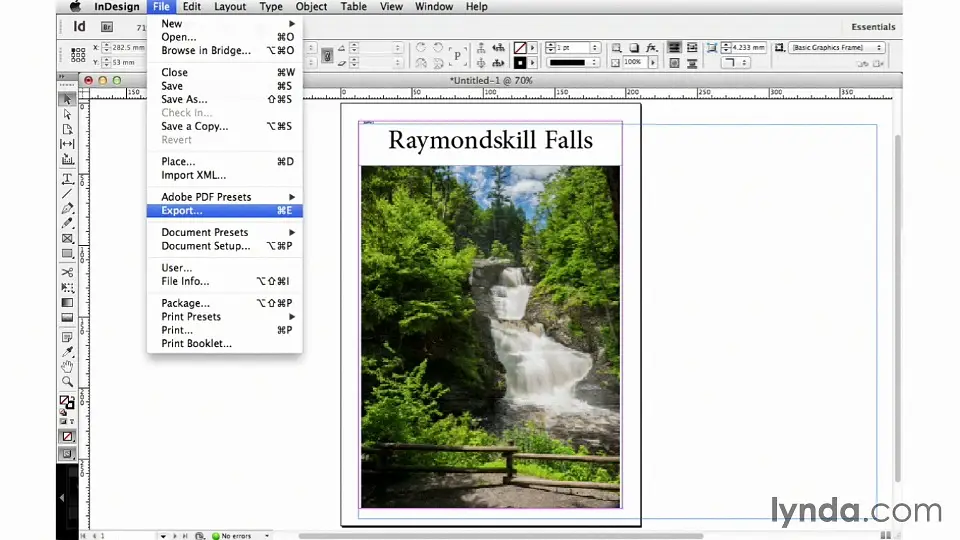Open the corner shape options dropdown
This screenshot has height=540, width=960.
click(737, 62)
